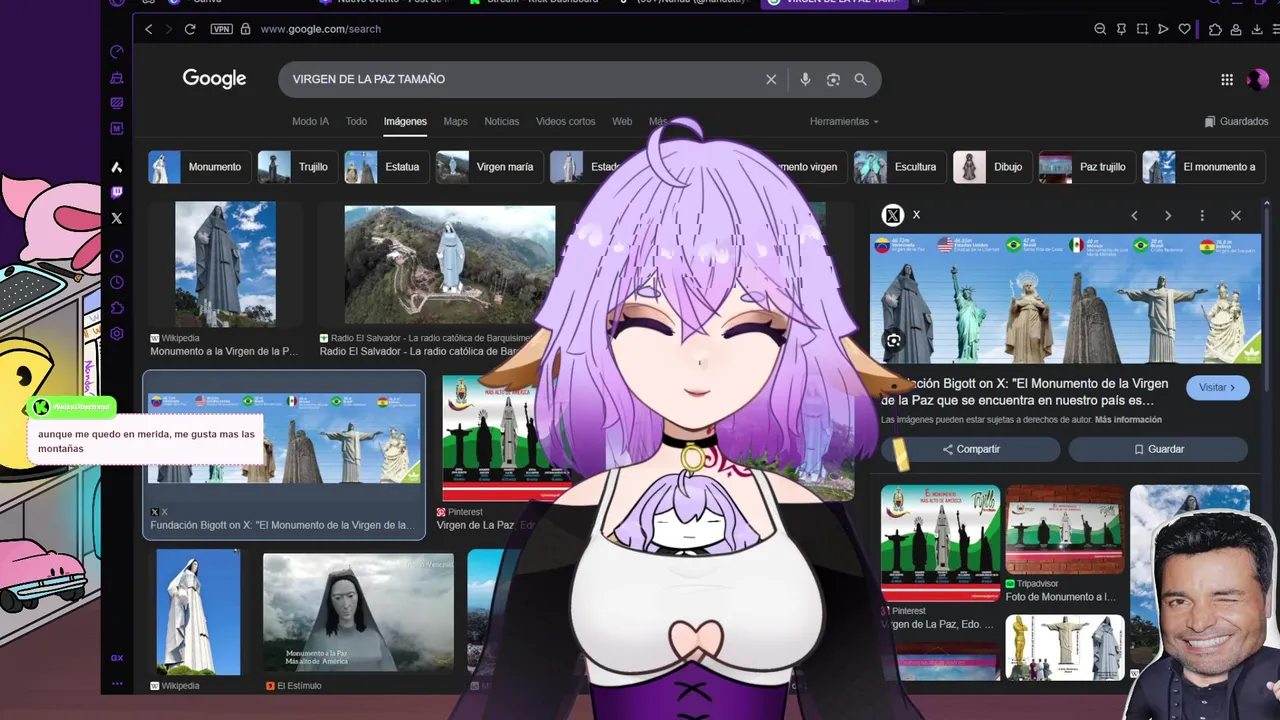1280x720 pixels.
Task: Open Extensions cube icon in sidebar
Action: coord(117,308)
